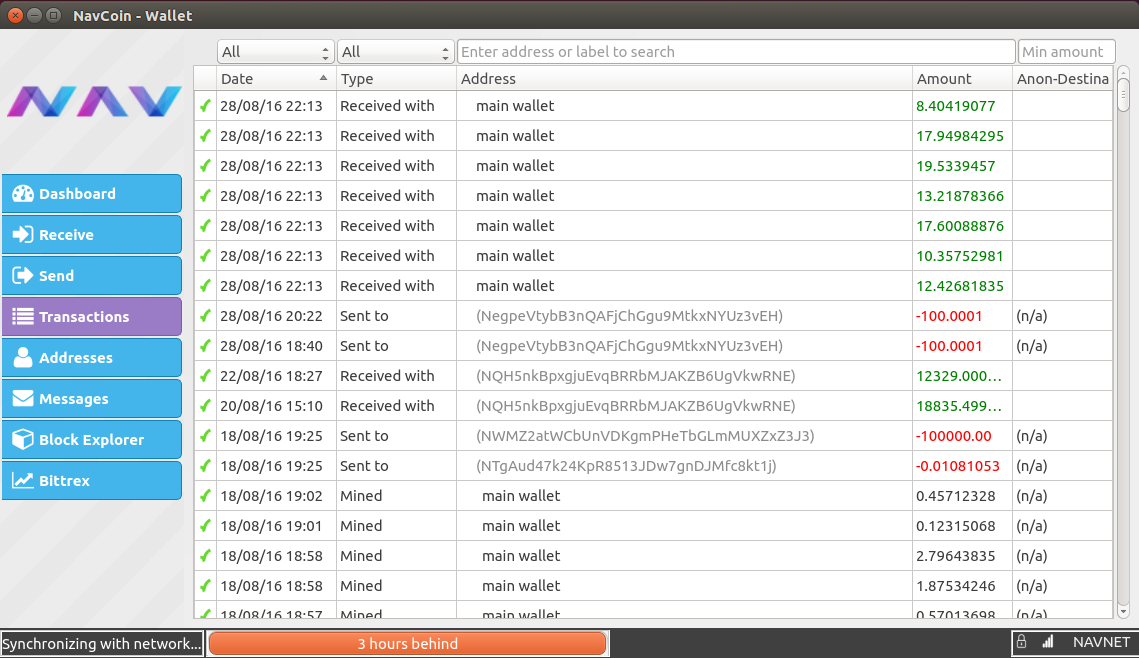Click confirmed checkmark of 17.94984295 transaction
This screenshot has height=658, width=1139.
pyautogui.click(x=206, y=136)
